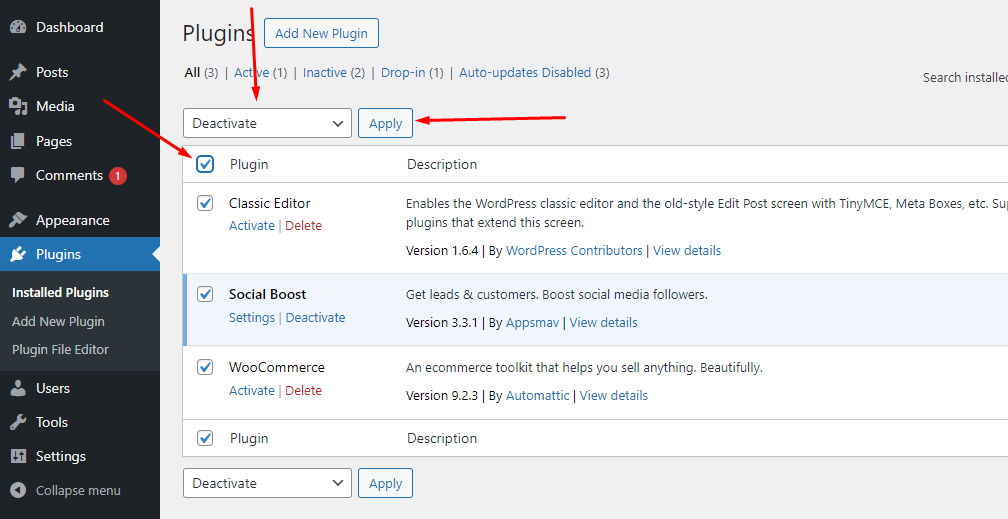
Task: Open Posts menu item
Action: pos(52,72)
